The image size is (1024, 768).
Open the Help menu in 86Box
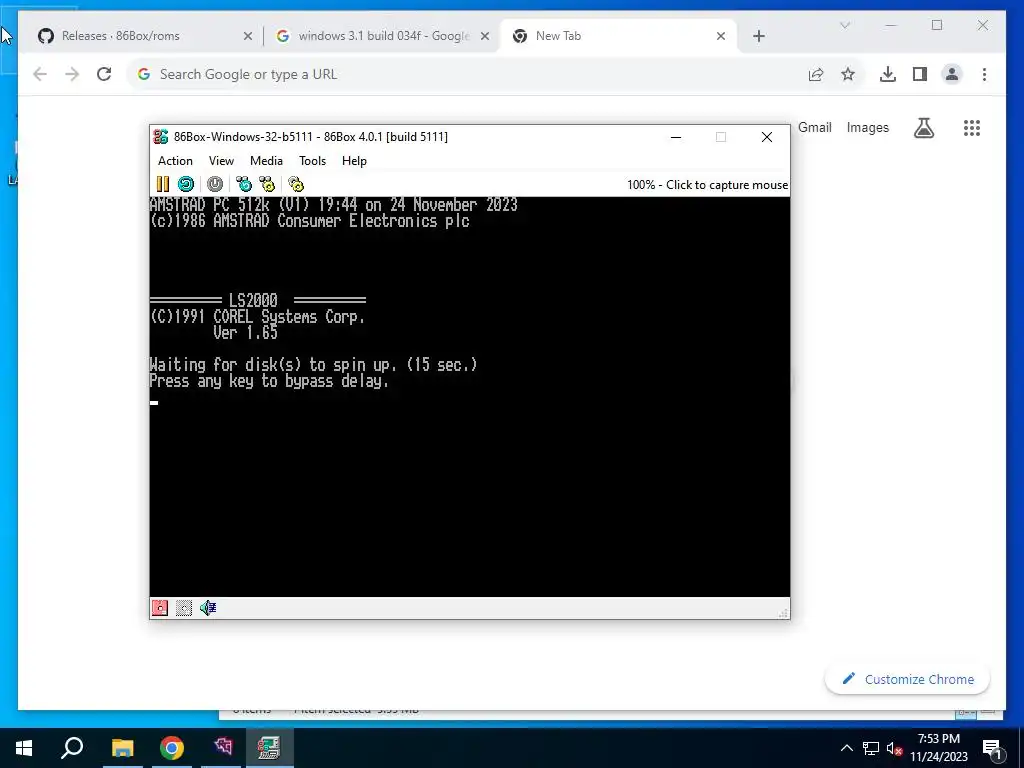tap(354, 161)
